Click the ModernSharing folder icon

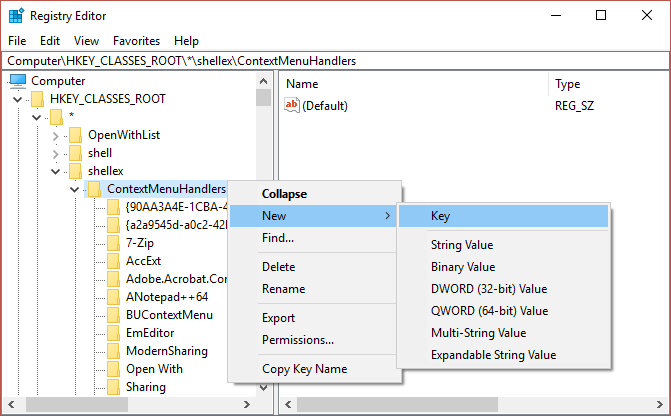pyautogui.click(x=113, y=351)
